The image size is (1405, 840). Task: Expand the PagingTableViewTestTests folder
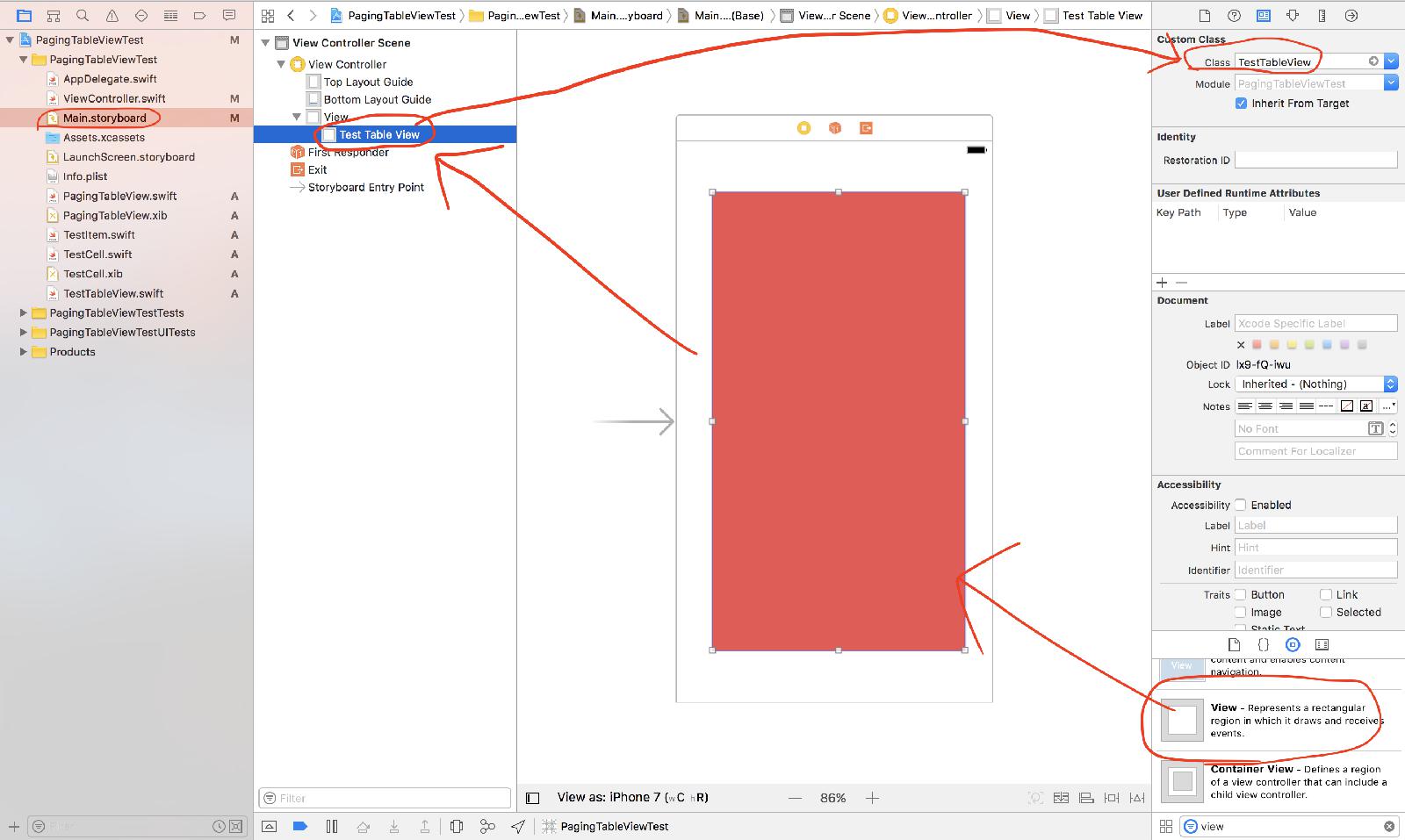click(24, 312)
